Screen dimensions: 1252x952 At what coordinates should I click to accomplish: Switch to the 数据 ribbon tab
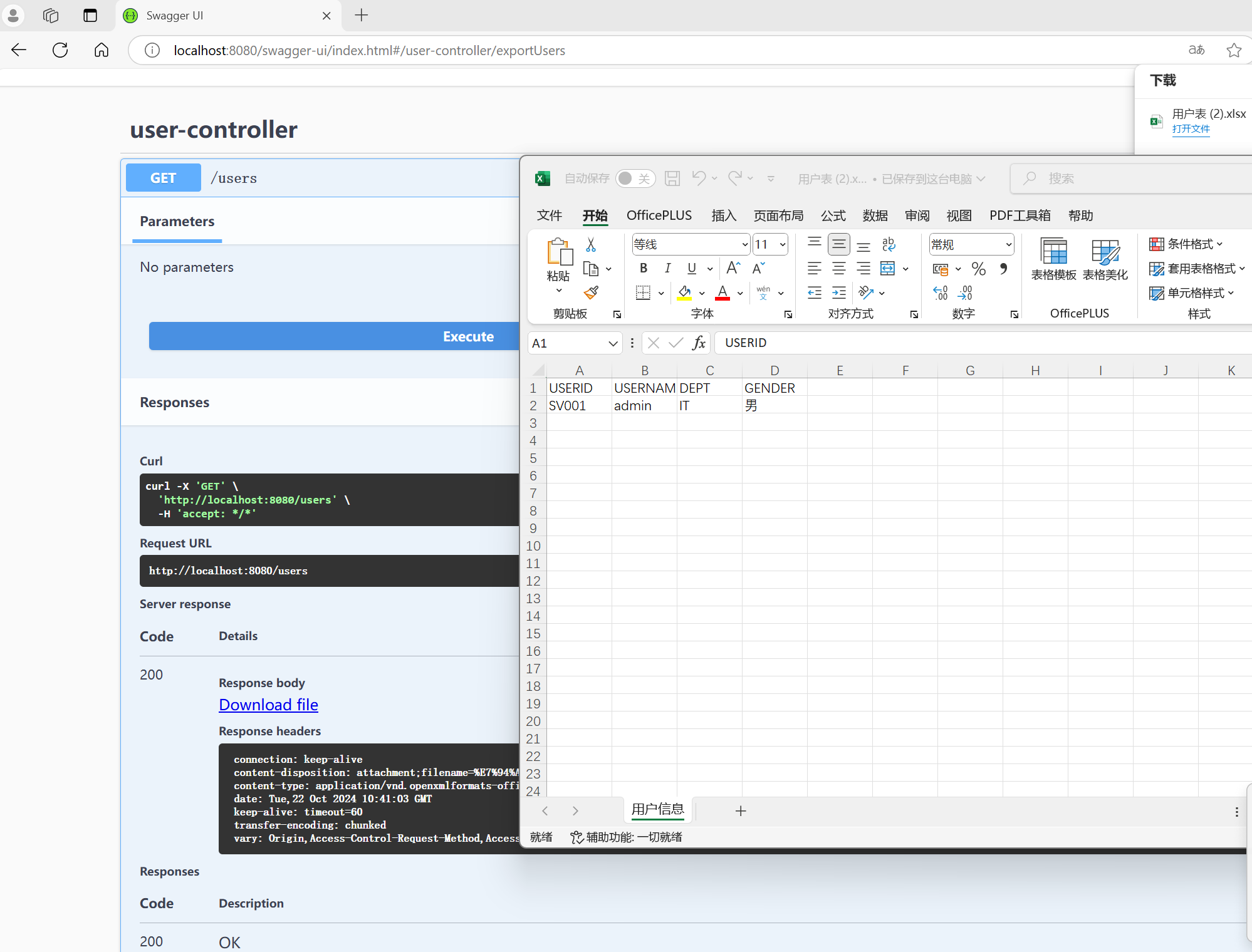[x=875, y=215]
